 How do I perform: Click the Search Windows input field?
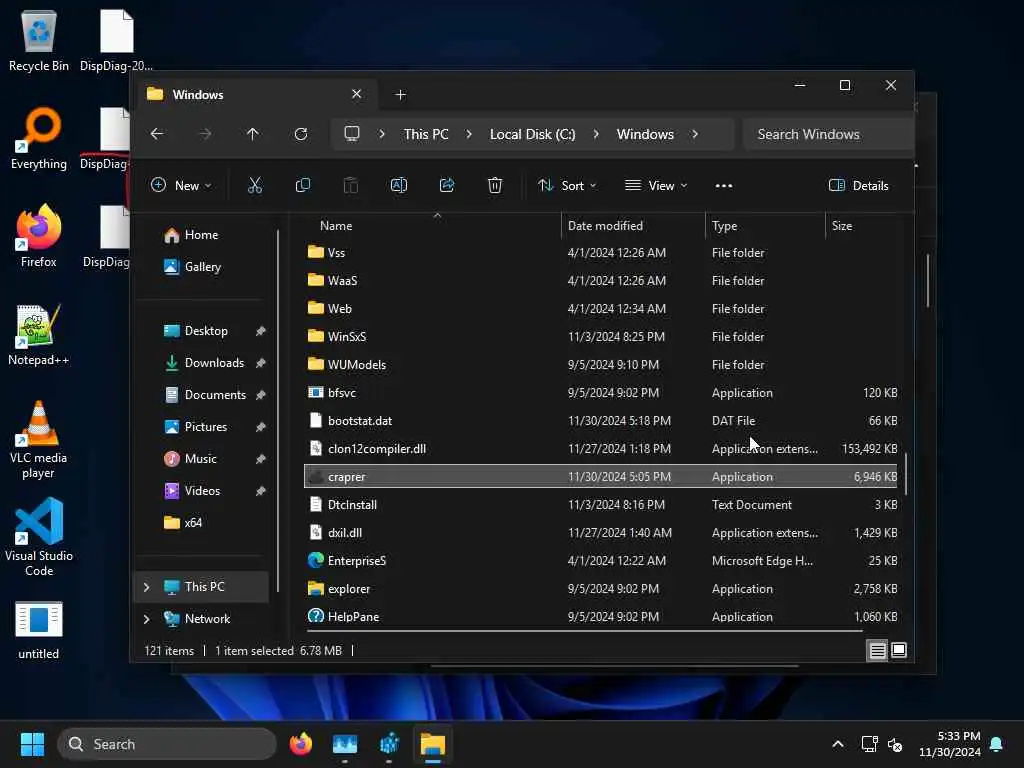coord(828,134)
